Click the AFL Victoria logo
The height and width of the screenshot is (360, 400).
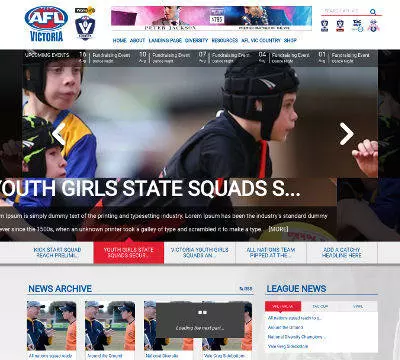click(x=46, y=24)
